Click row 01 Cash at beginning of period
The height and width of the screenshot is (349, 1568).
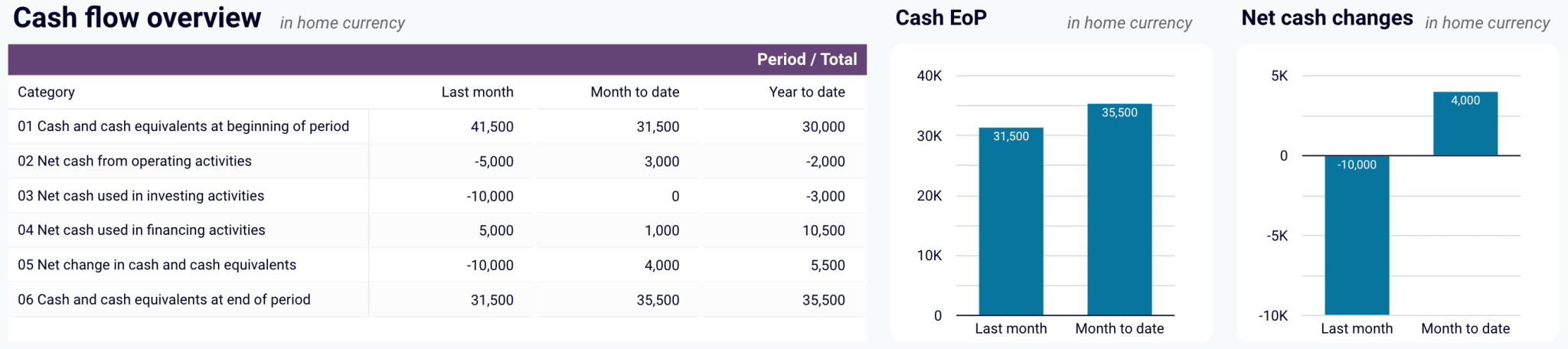(x=437, y=126)
